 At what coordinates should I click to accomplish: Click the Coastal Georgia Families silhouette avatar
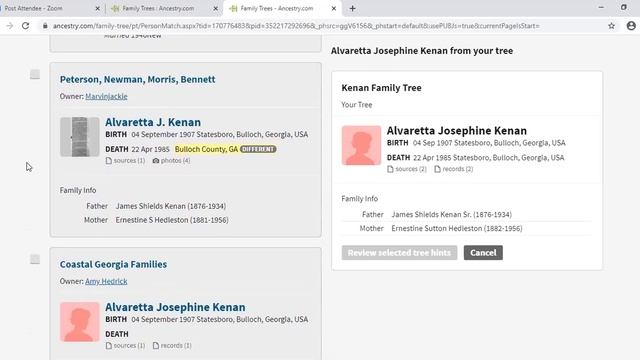80,322
